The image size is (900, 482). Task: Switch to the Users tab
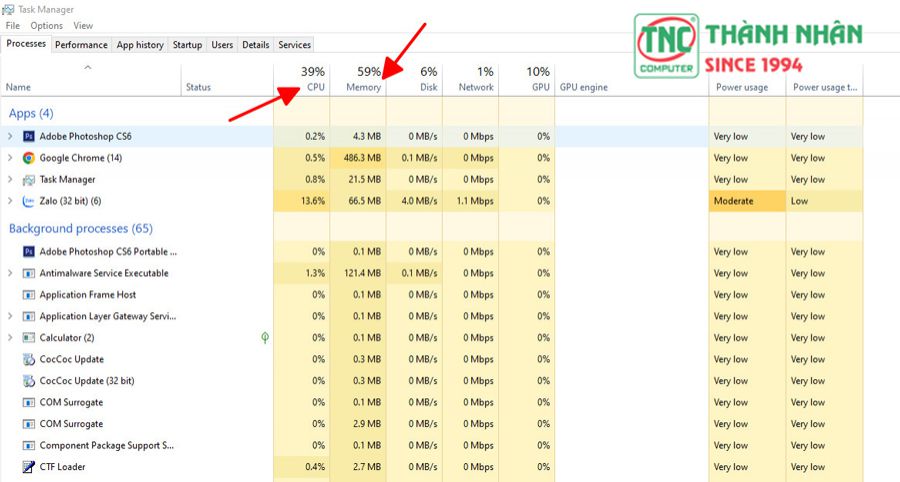[222, 45]
